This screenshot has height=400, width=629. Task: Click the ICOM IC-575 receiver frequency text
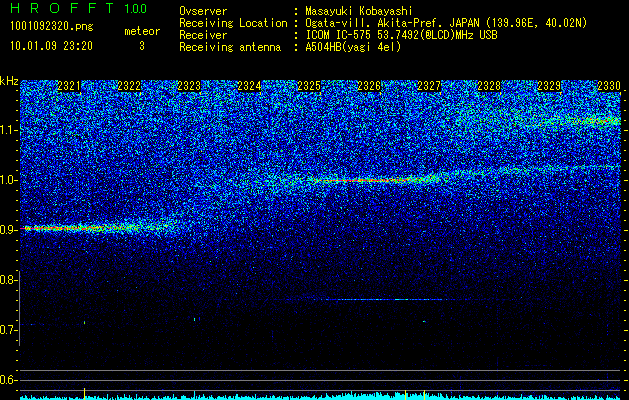401,35
